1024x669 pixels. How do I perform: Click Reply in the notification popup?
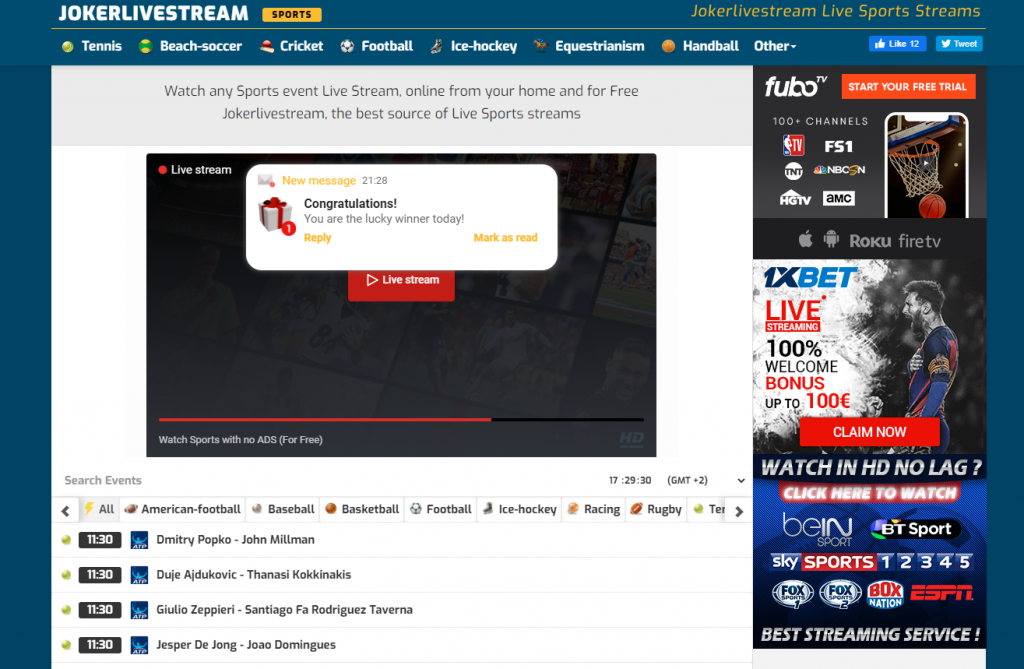point(317,238)
